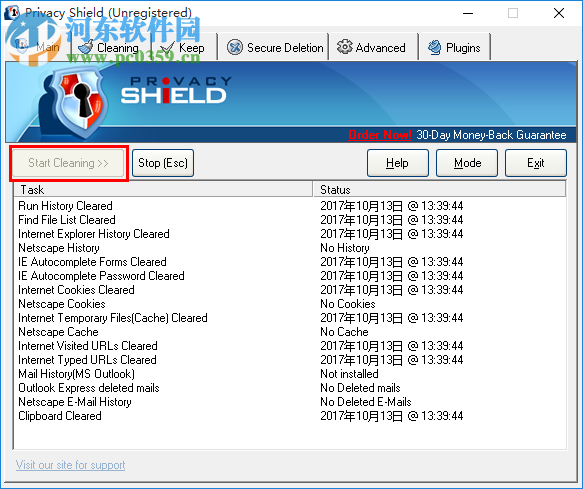Click the Plugins icon
583x489 pixels.
click(x=434, y=48)
